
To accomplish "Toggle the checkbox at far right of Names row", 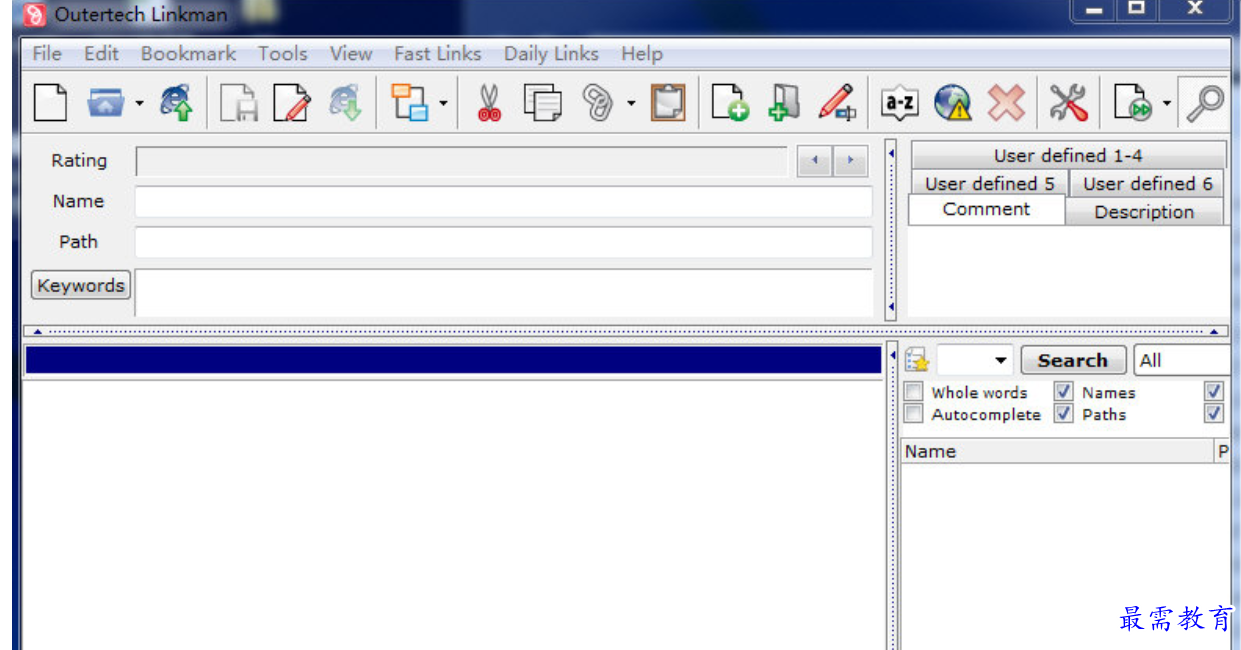I will 1214,392.
